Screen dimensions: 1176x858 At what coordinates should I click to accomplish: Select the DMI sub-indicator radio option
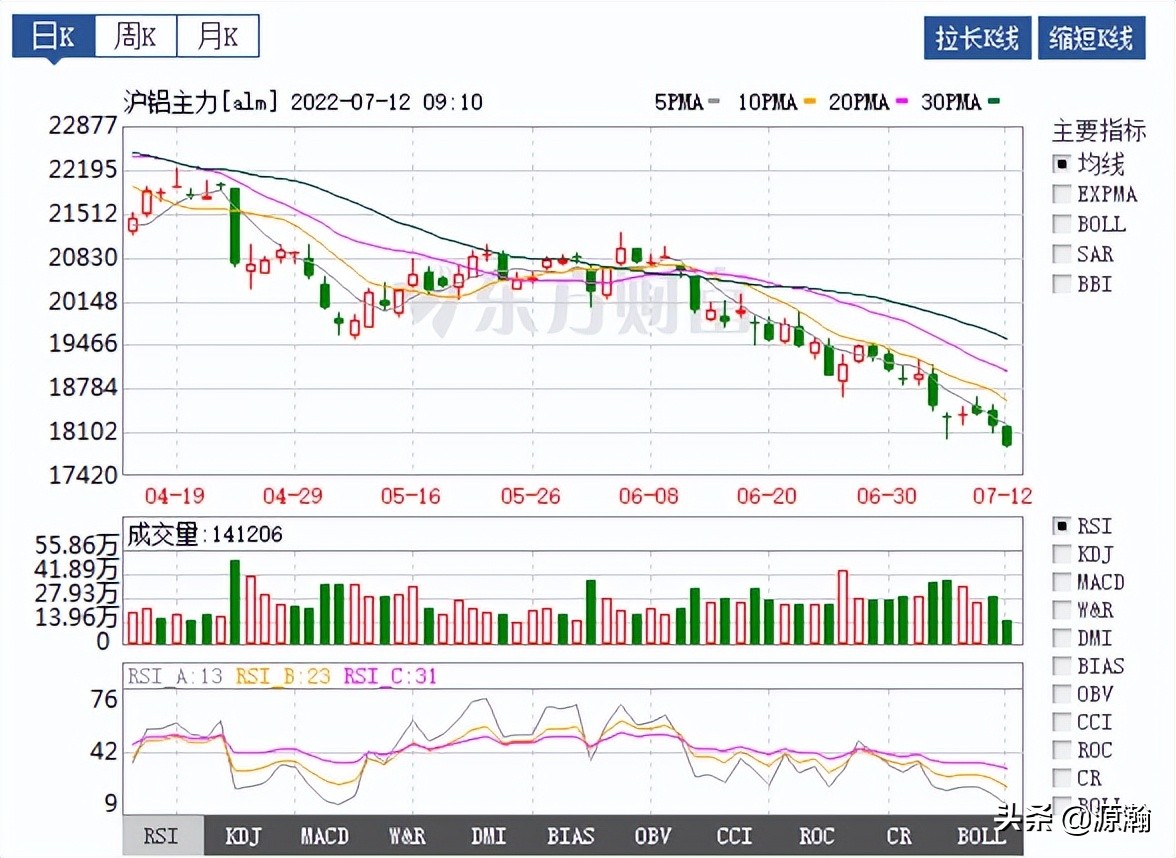pos(1061,638)
